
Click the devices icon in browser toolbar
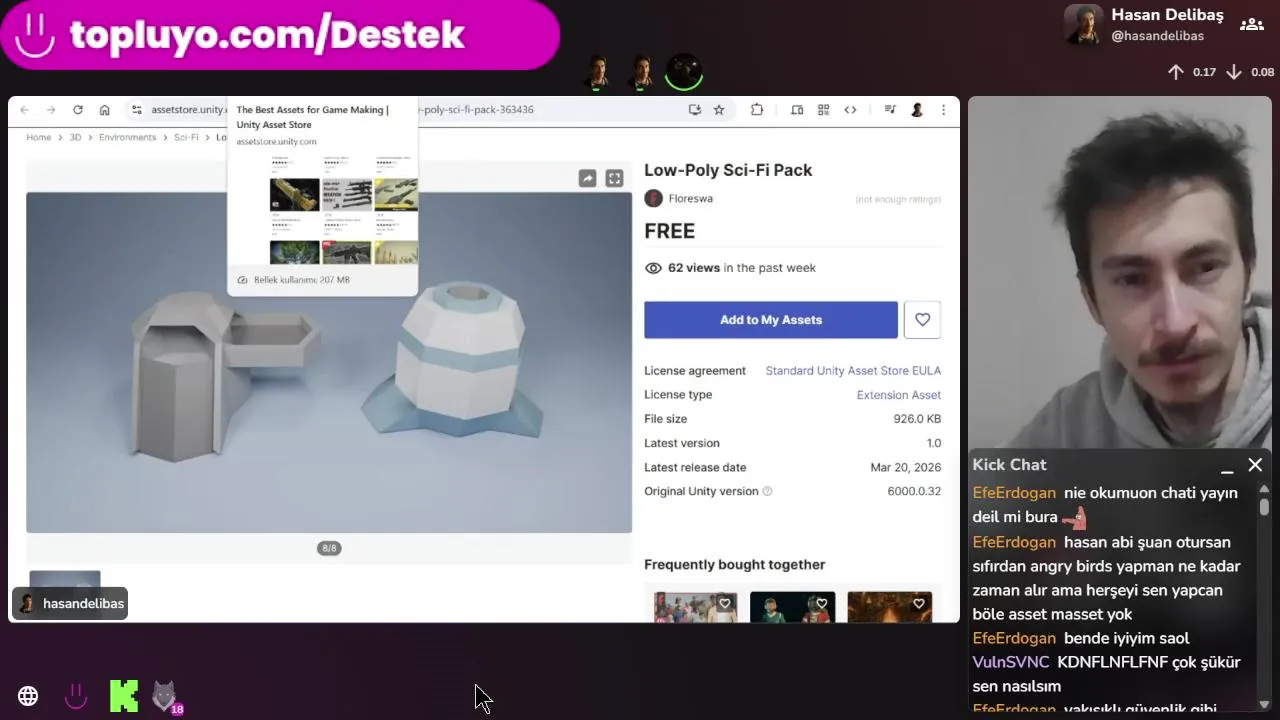click(797, 110)
